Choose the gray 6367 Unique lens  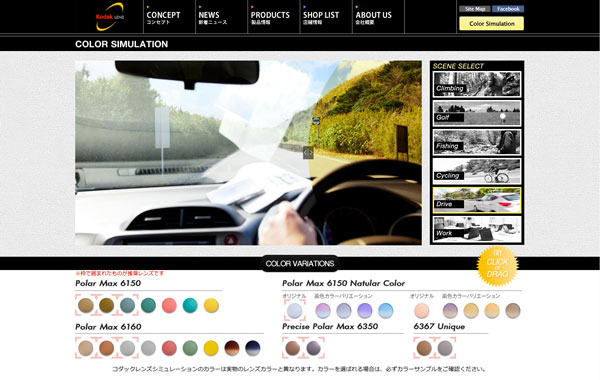pyautogui.click(x=445, y=348)
